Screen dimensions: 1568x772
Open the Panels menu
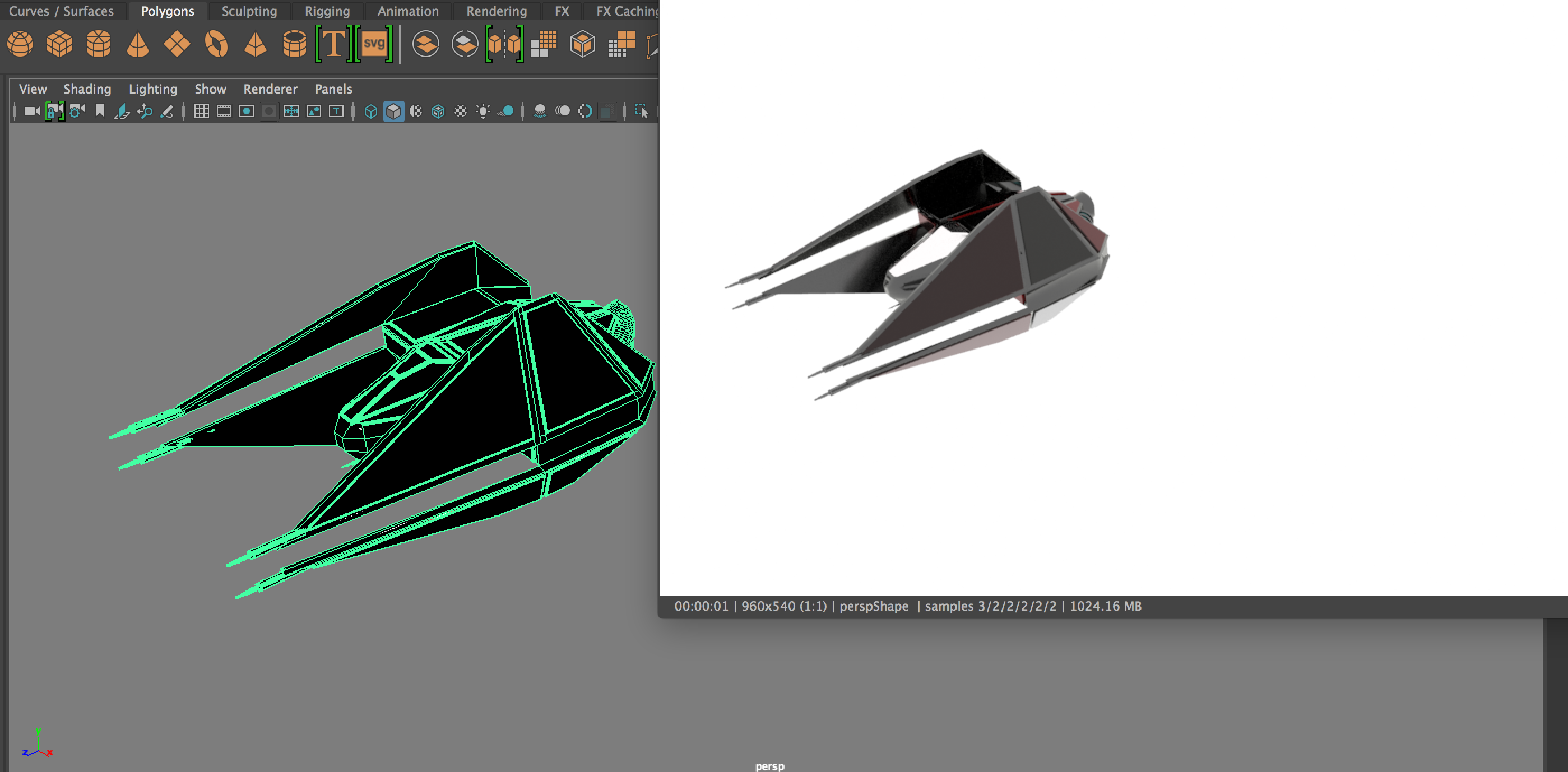click(333, 89)
